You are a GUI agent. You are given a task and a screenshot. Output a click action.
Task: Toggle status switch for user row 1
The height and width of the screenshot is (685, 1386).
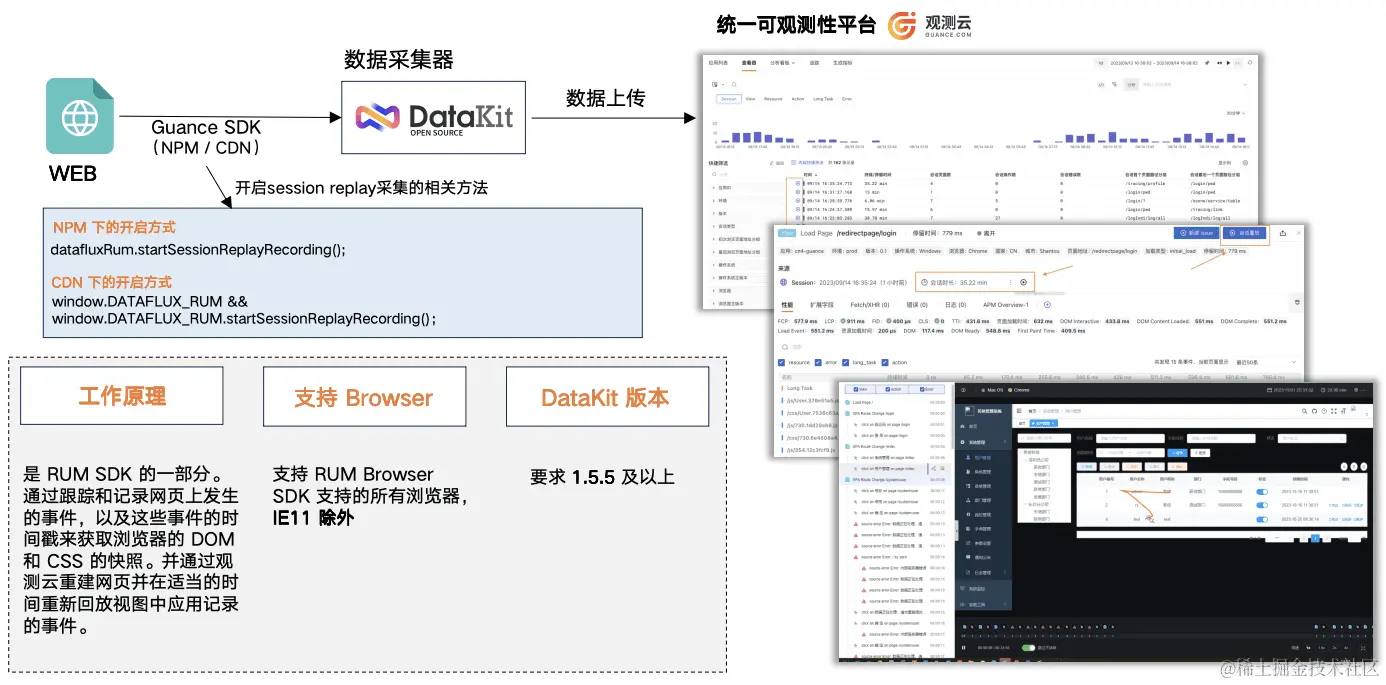click(x=1262, y=491)
